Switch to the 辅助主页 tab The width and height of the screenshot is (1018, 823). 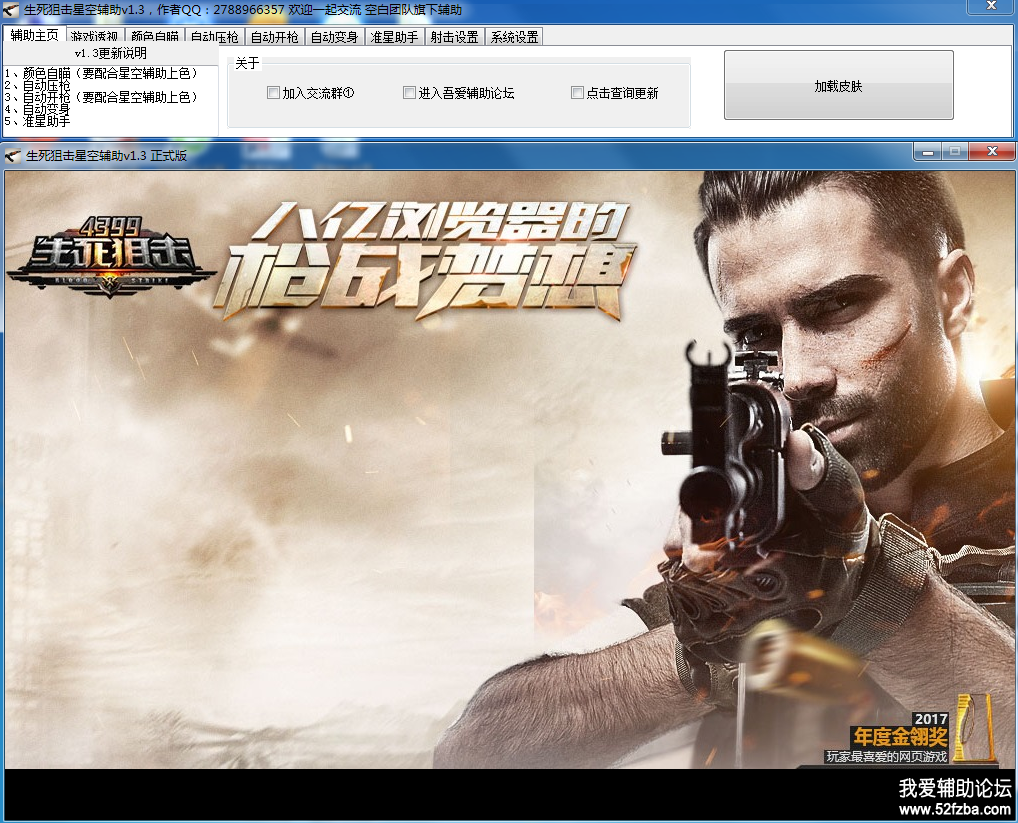[x=34, y=35]
